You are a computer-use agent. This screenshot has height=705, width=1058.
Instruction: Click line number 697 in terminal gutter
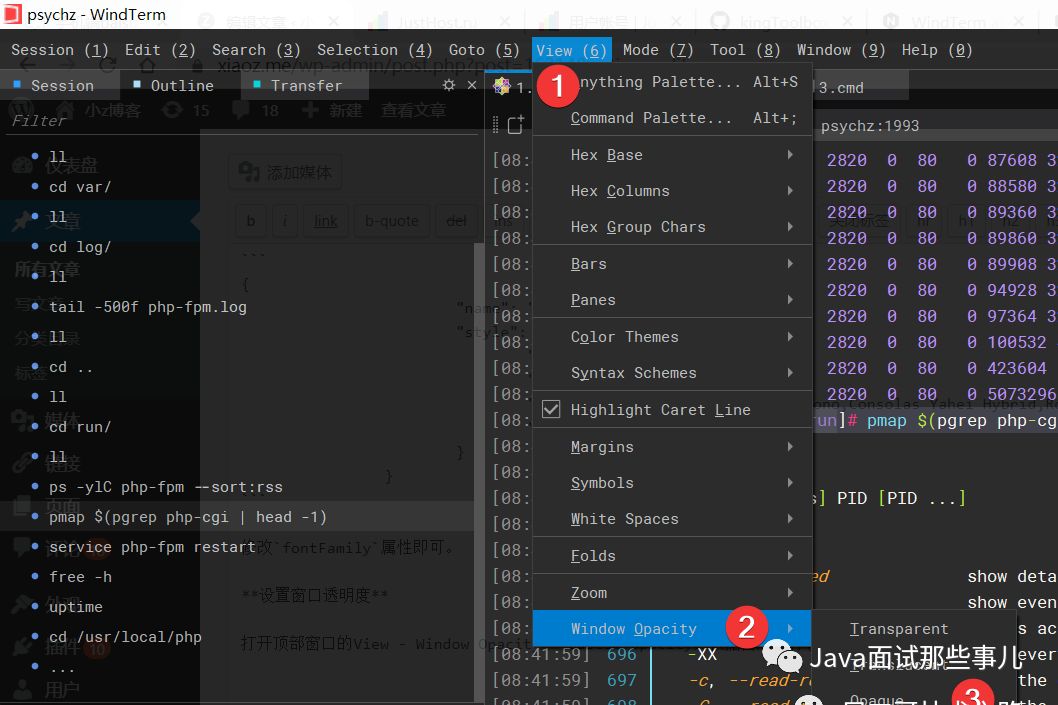point(621,680)
